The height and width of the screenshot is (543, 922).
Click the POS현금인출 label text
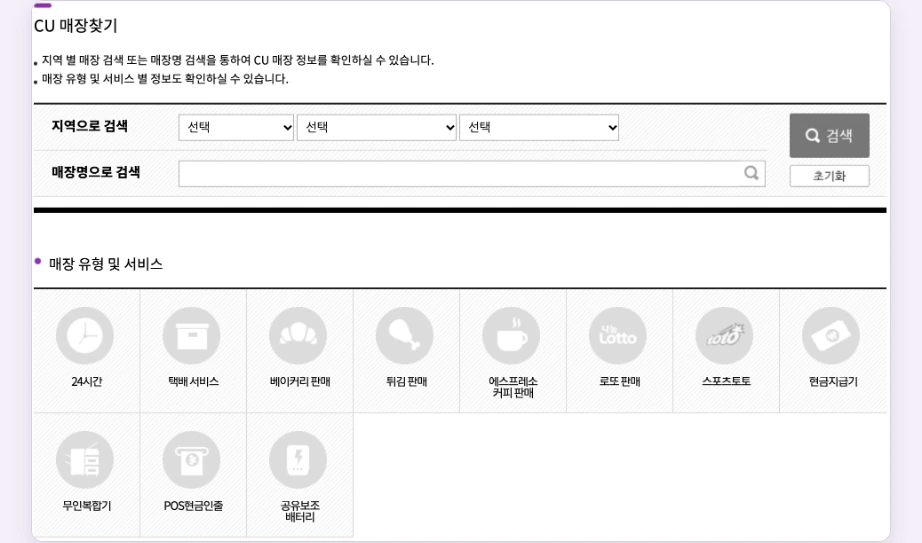[x=193, y=505]
